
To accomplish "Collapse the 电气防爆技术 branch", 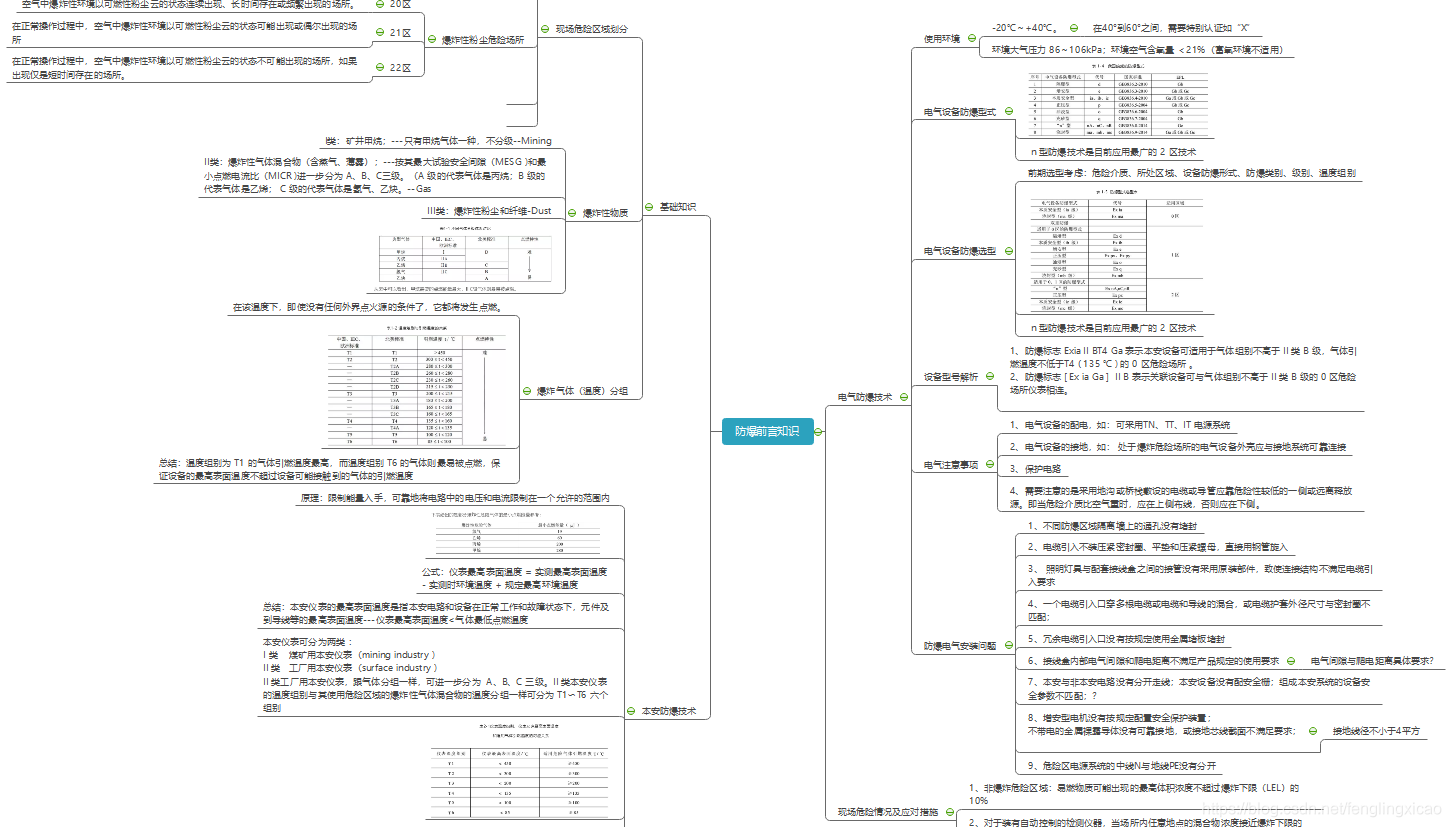I will [x=904, y=397].
